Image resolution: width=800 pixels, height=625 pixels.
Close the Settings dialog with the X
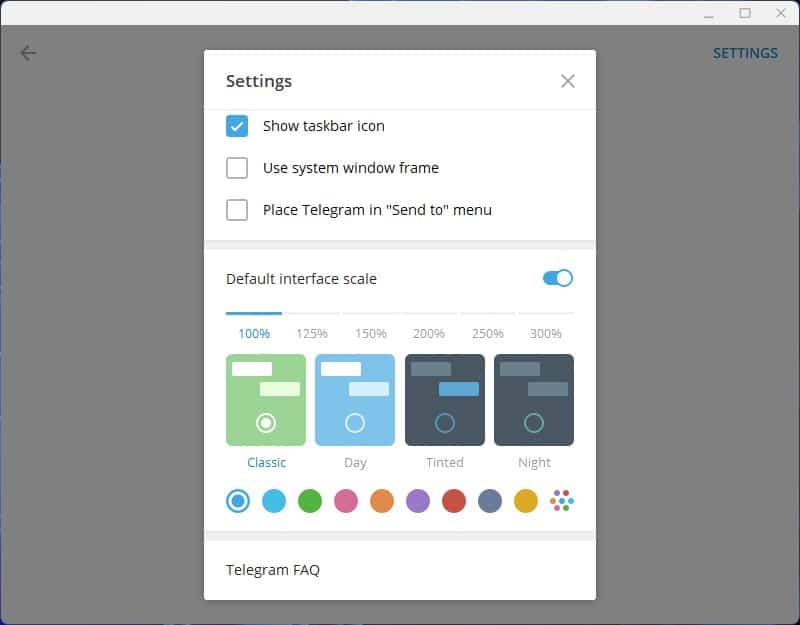coord(567,81)
